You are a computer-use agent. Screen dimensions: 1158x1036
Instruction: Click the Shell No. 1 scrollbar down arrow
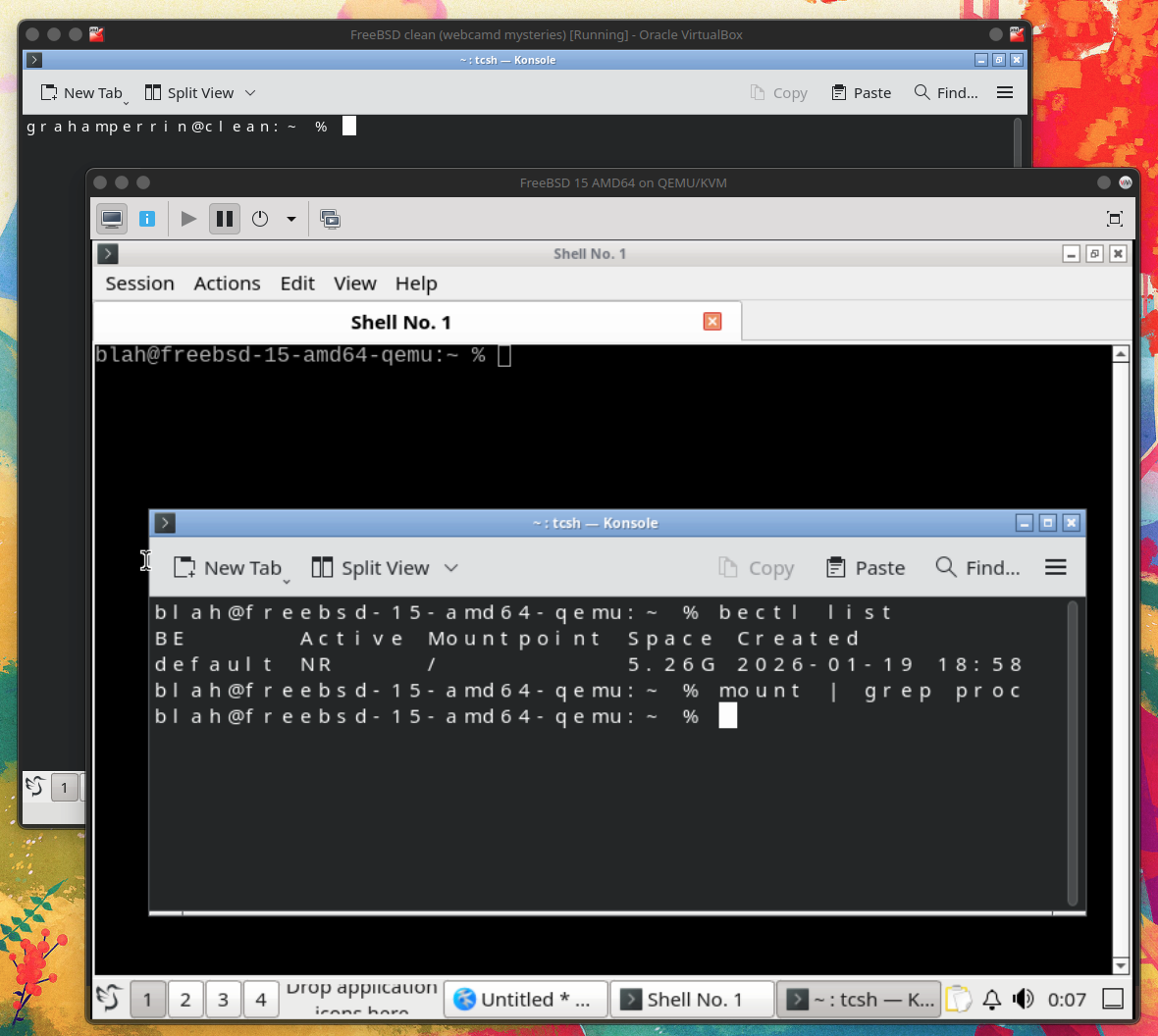(1121, 965)
